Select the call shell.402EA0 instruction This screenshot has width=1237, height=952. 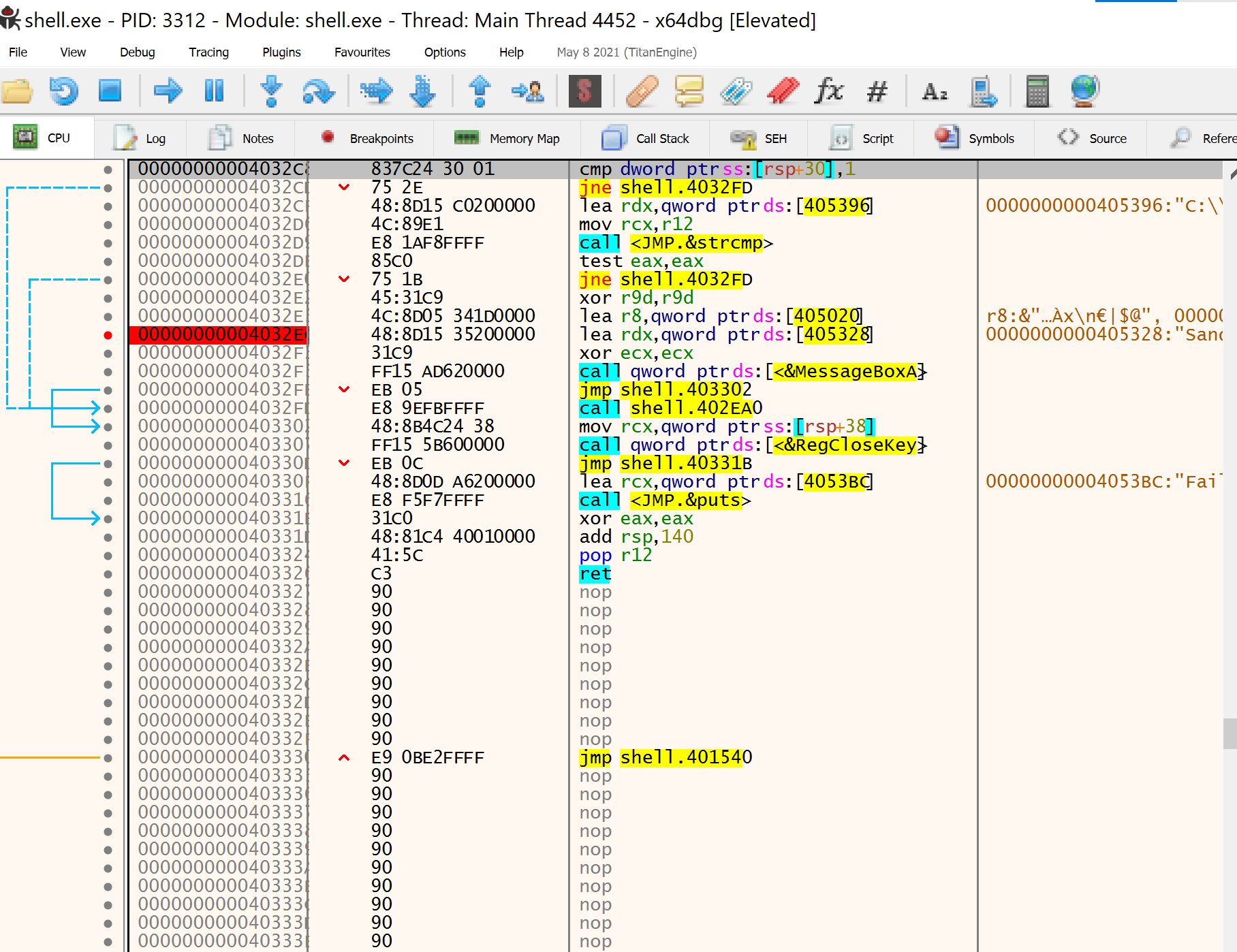[x=671, y=409]
